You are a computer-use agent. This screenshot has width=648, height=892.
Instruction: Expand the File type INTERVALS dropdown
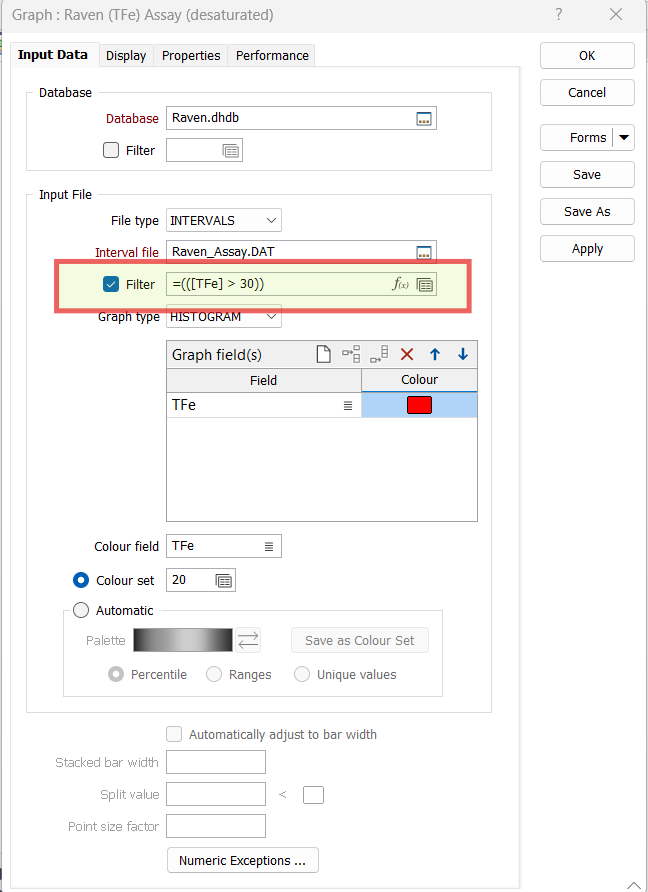click(x=272, y=220)
